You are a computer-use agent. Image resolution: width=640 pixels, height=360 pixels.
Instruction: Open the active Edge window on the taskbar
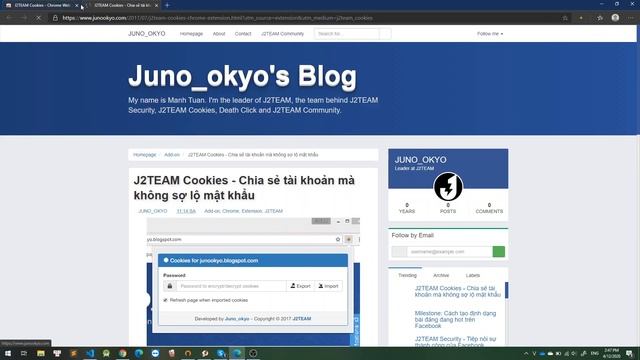coord(237,353)
